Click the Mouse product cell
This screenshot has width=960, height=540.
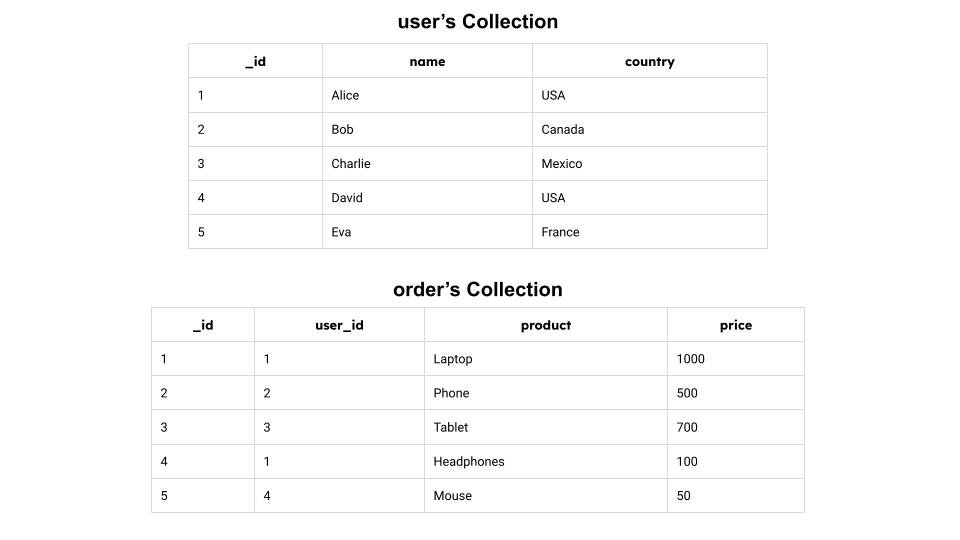click(546, 495)
